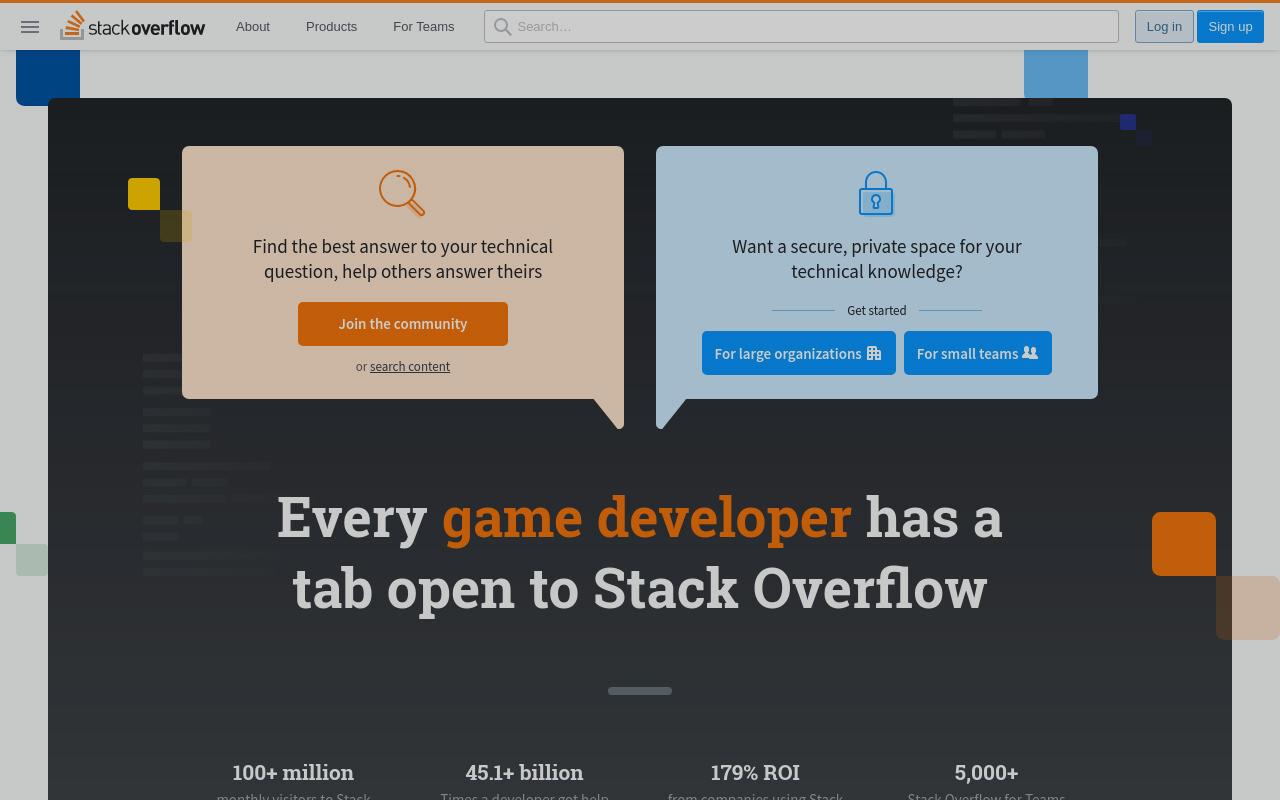
Task: Choose For small teams button
Action: [x=978, y=353]
